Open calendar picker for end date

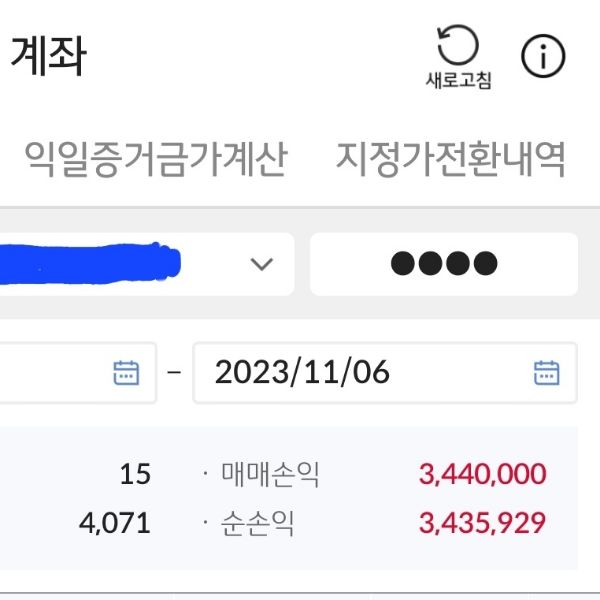[547, 373]
